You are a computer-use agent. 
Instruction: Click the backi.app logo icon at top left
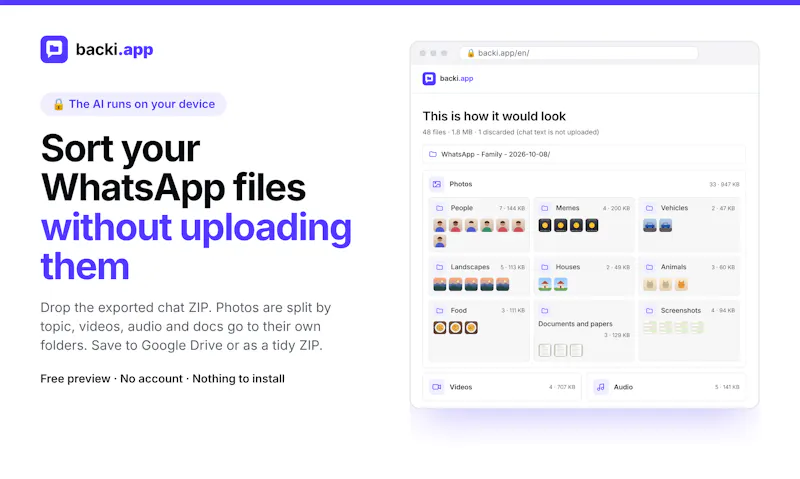(54, 49)
